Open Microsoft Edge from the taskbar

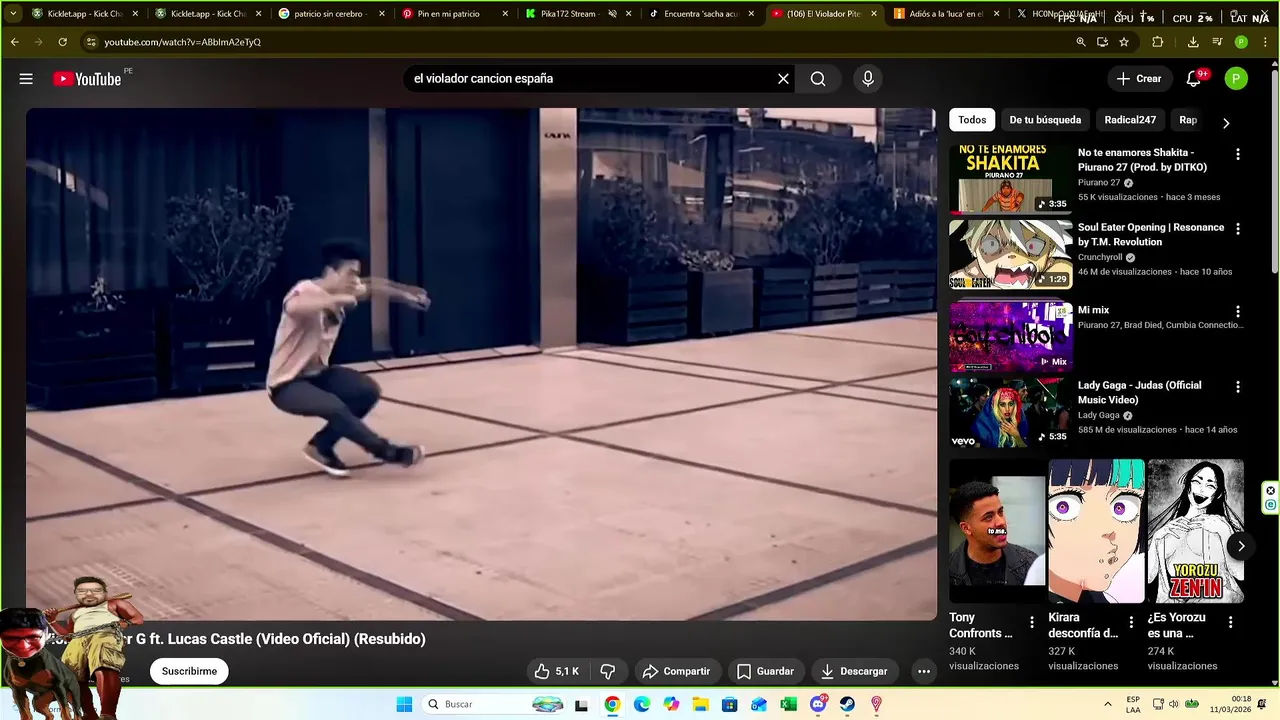pos(641,704)
